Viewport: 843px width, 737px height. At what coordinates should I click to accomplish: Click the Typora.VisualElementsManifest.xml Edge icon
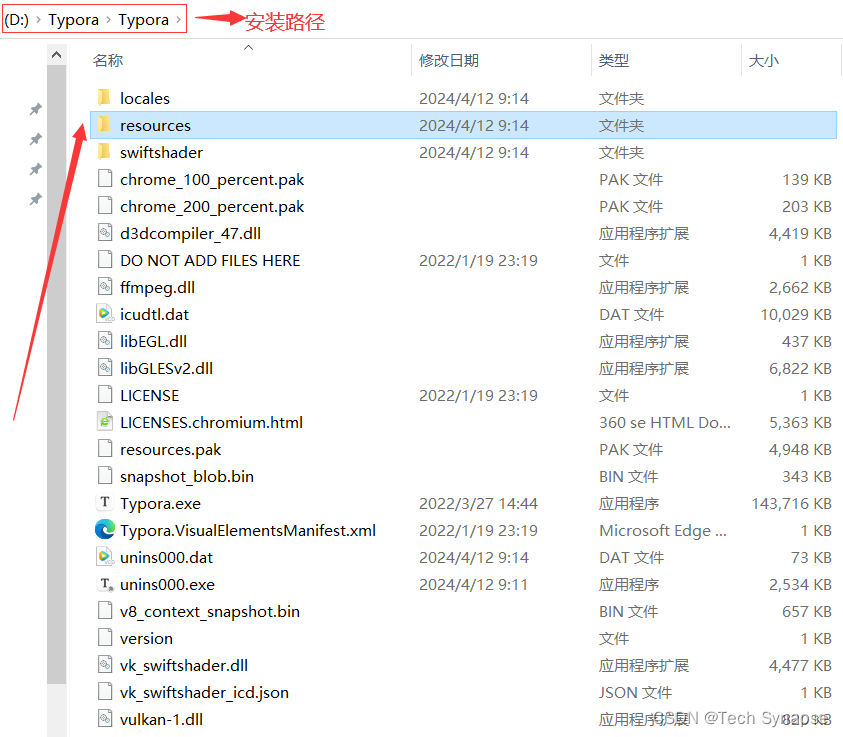(105, 530)
